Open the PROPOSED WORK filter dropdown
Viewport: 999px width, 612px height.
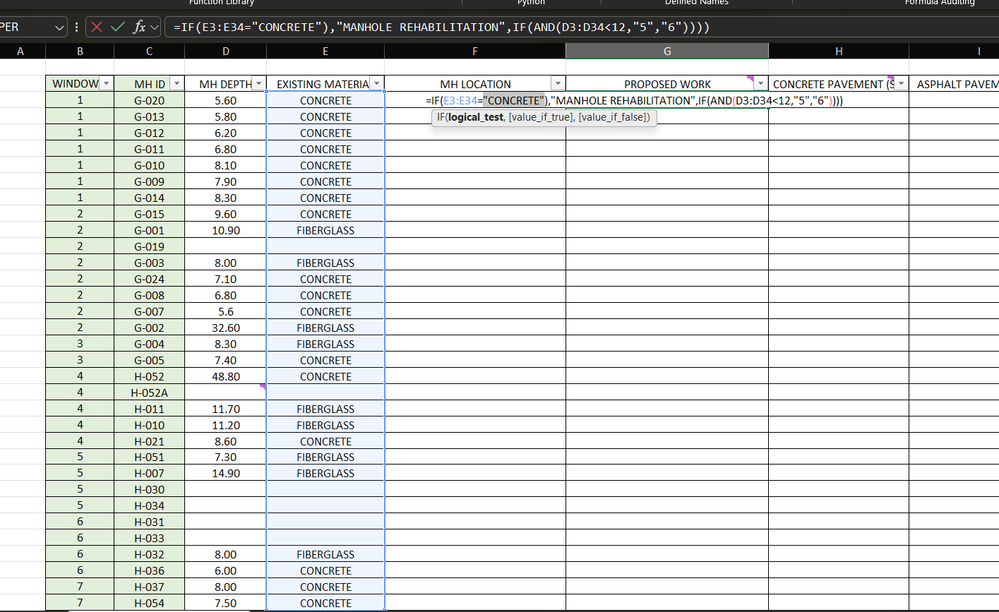click(x=762, y=83)
